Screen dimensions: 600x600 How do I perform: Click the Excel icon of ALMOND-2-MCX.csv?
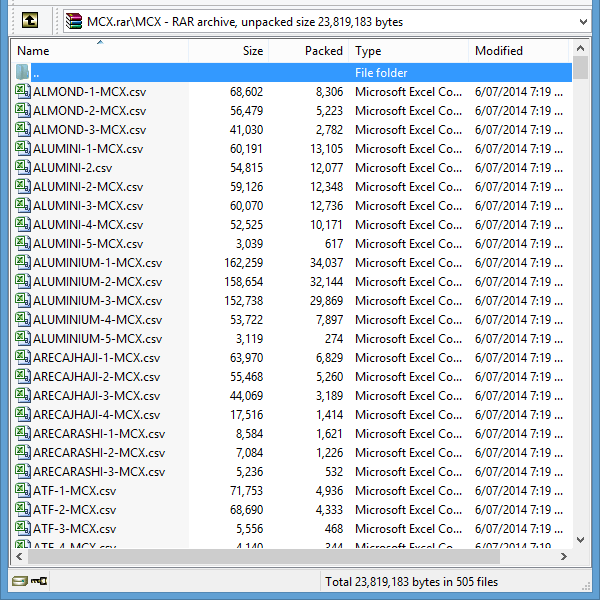pyautogui.click(x=23, y=110)
